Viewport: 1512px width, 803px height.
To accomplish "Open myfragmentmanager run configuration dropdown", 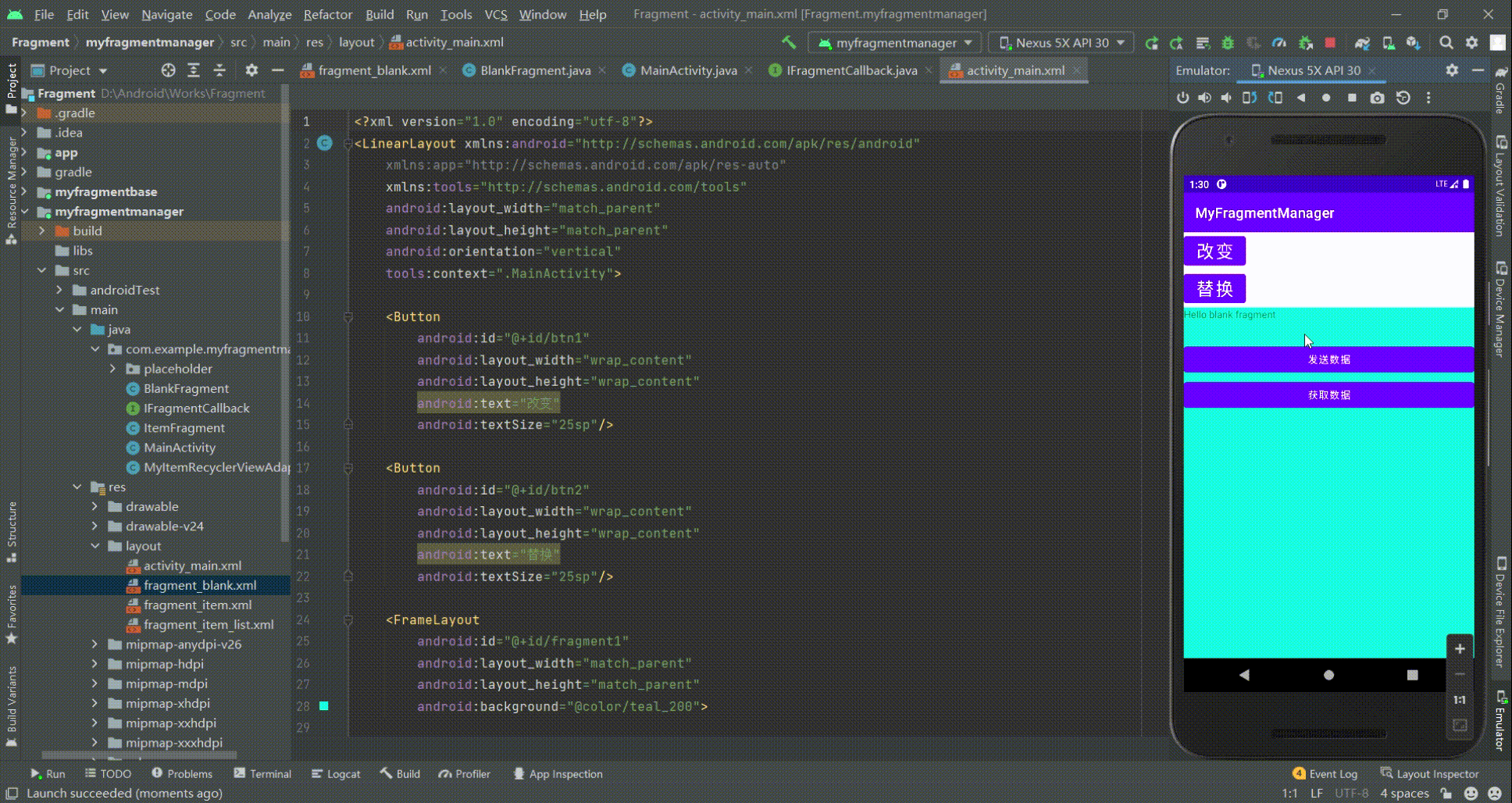I will (x=893, y=43).
